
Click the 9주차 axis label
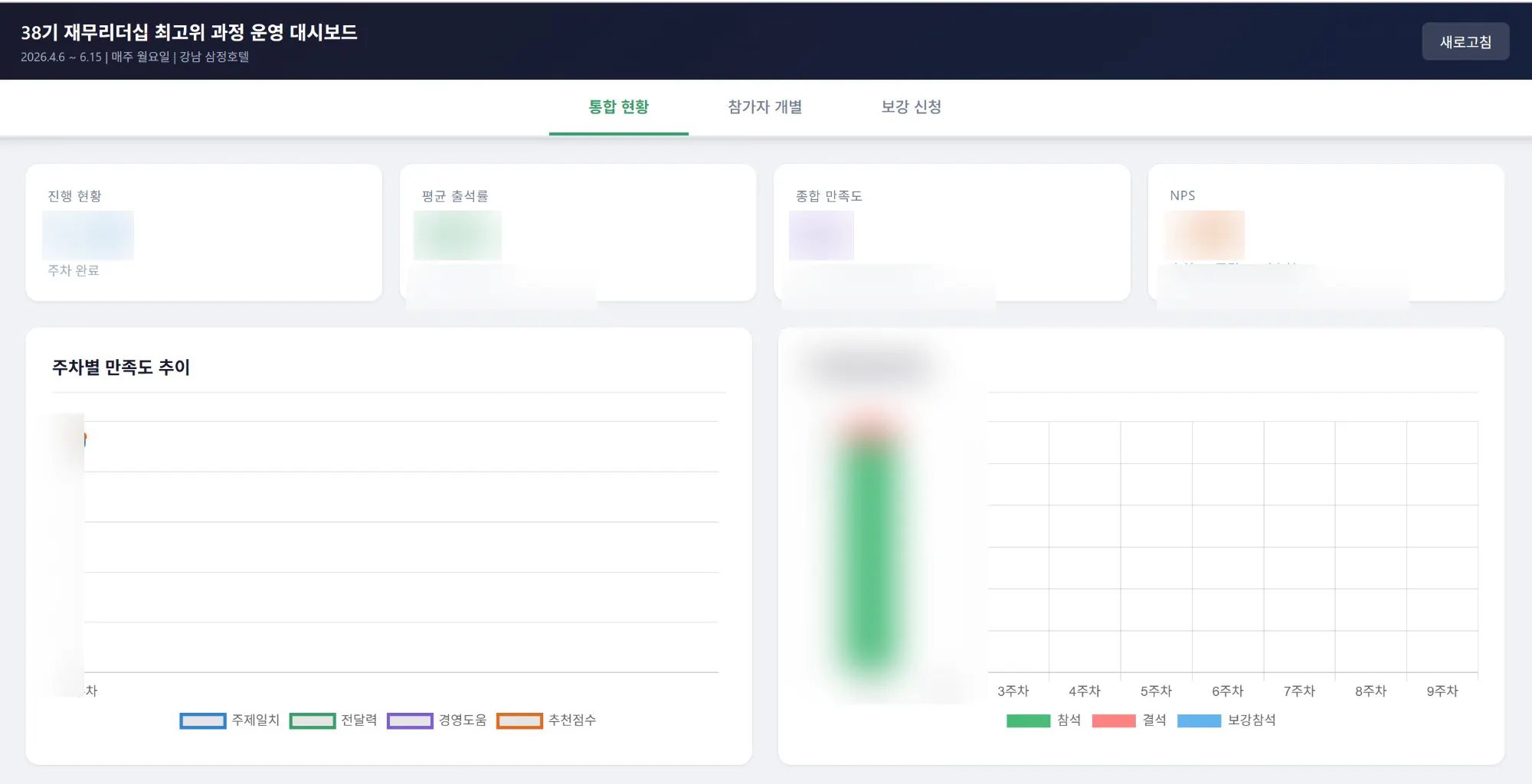click(x=1442, y=691)
